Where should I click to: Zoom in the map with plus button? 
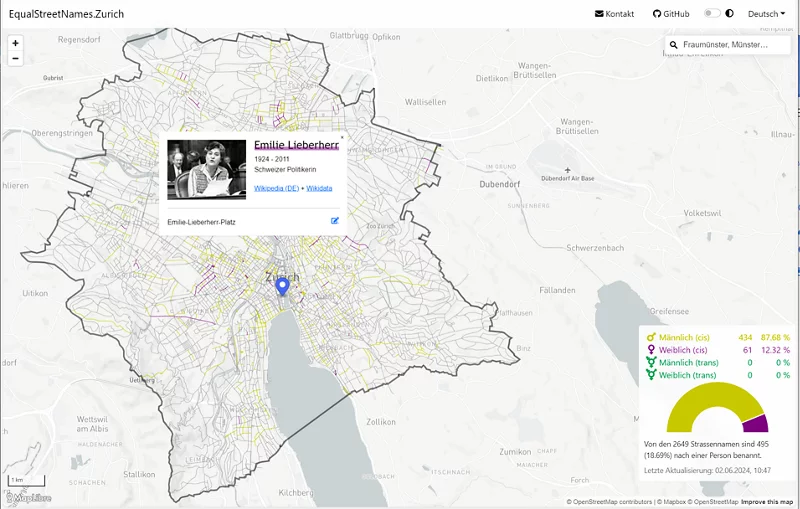tap(15, 43)
